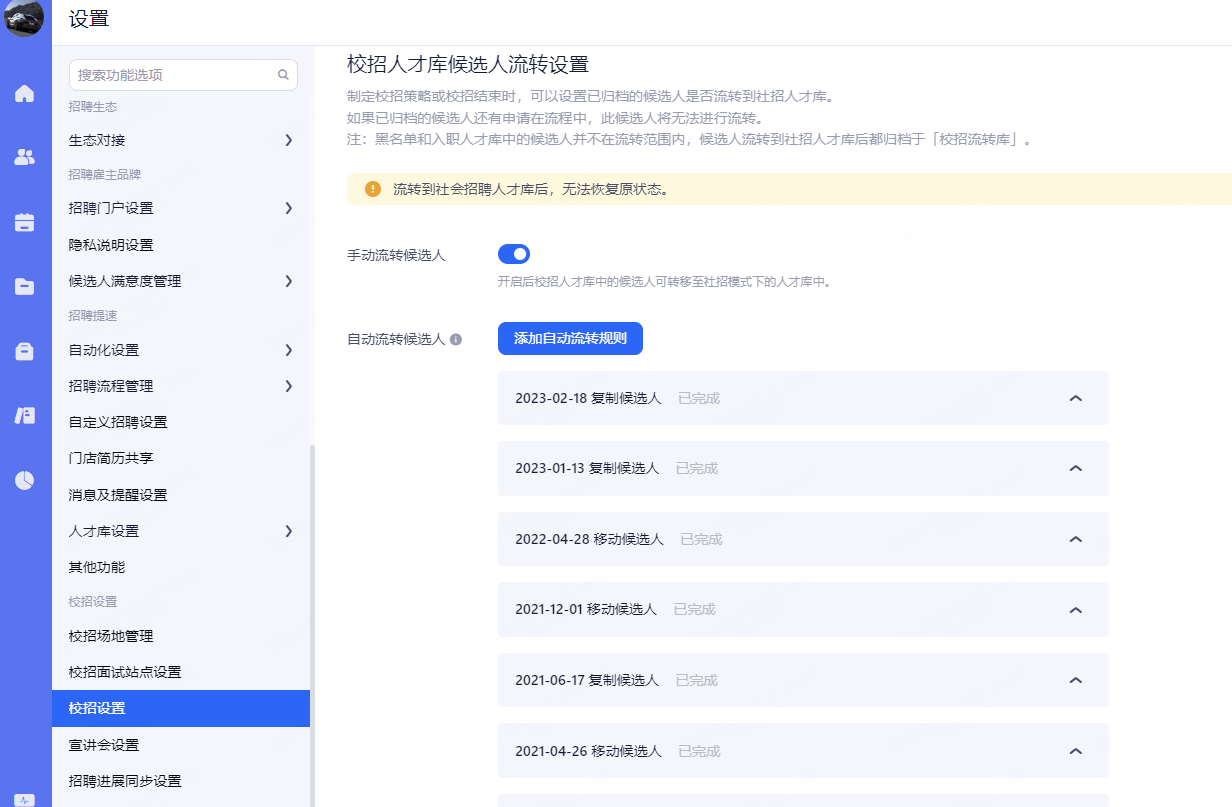Click the user avatar at top left
This screenshot has width=1232, height=807.
(24, 19)
